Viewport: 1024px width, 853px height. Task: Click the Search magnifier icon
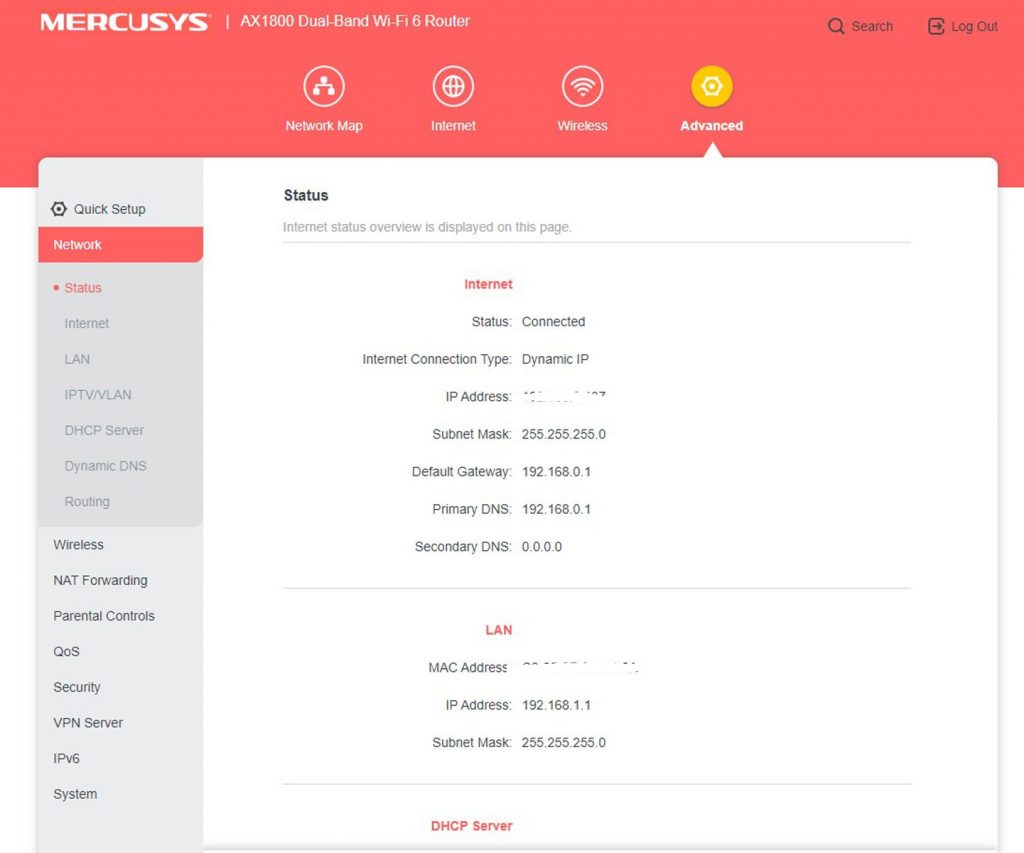(836, 26)
